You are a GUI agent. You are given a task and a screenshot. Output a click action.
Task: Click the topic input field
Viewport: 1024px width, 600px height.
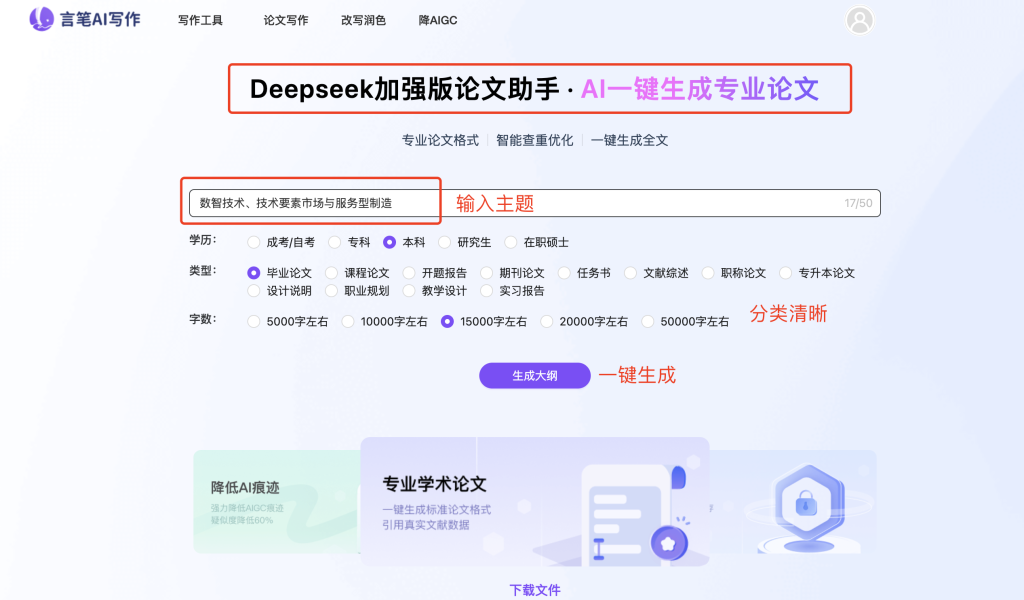[534, 203]
